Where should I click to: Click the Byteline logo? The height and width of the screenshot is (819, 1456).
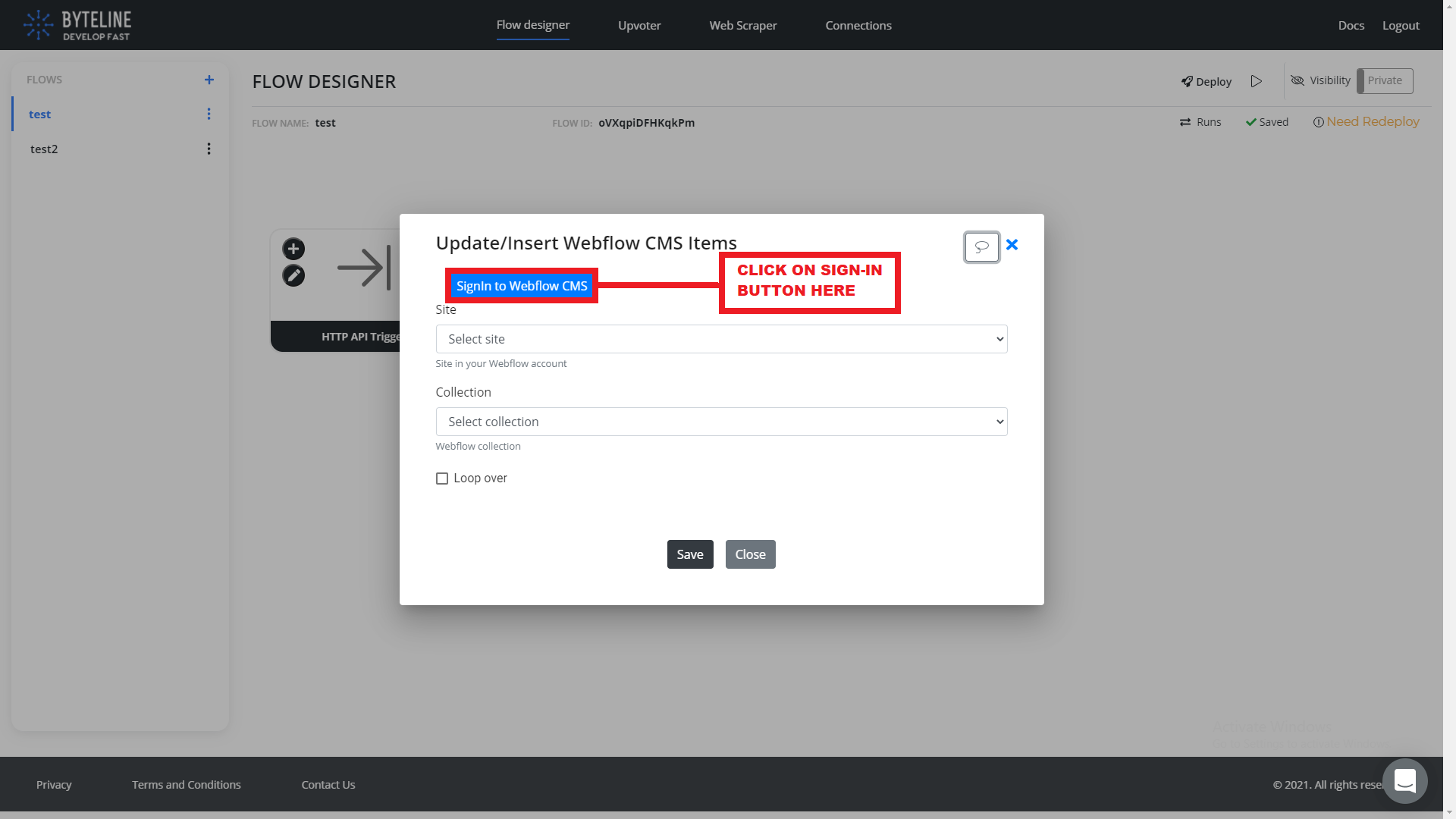(77, 25)
